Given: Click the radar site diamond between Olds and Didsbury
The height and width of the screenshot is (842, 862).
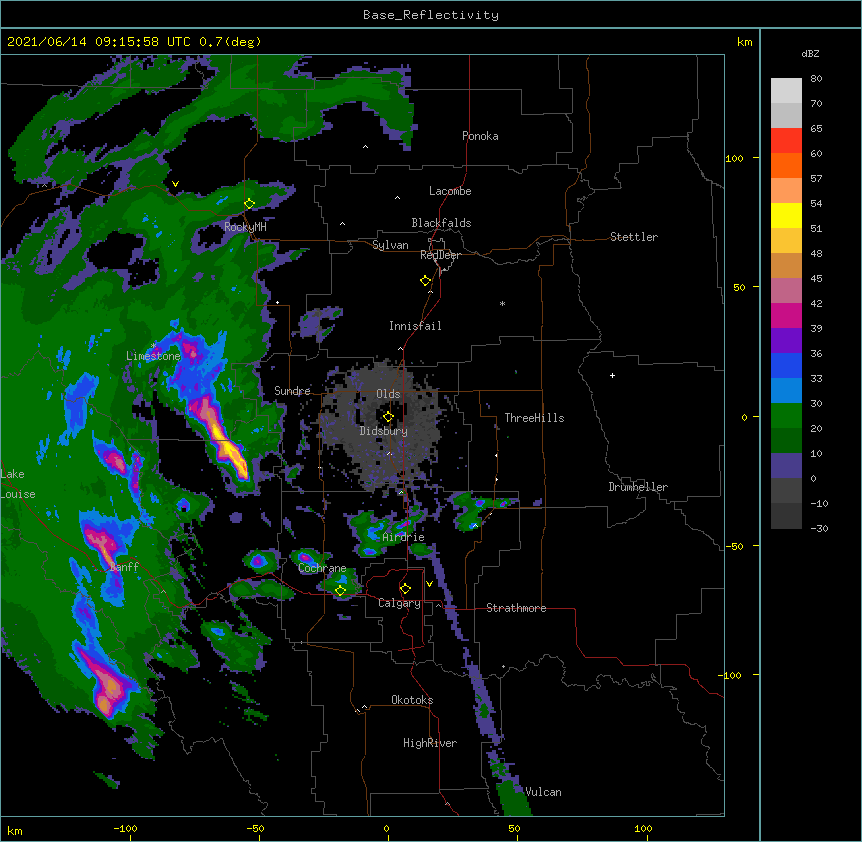Looking at the screenshot, I should click(x=388, y=417).
